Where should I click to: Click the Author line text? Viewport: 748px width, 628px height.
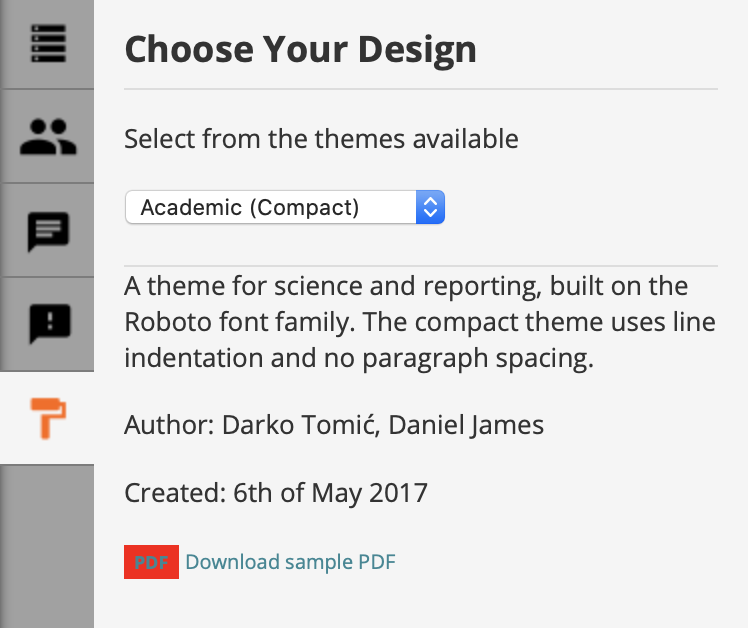tap(334, 425)
